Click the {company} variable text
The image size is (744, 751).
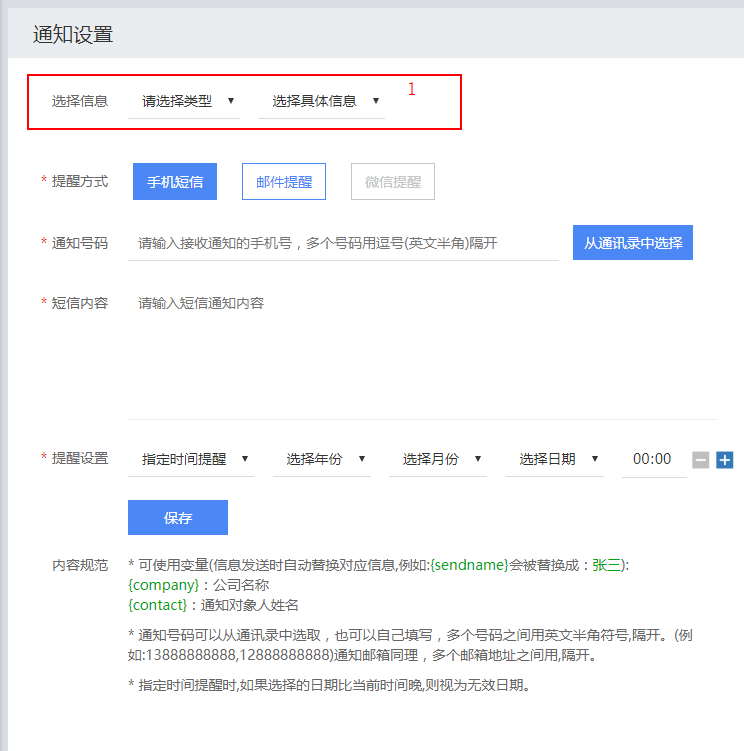[164, 585]
